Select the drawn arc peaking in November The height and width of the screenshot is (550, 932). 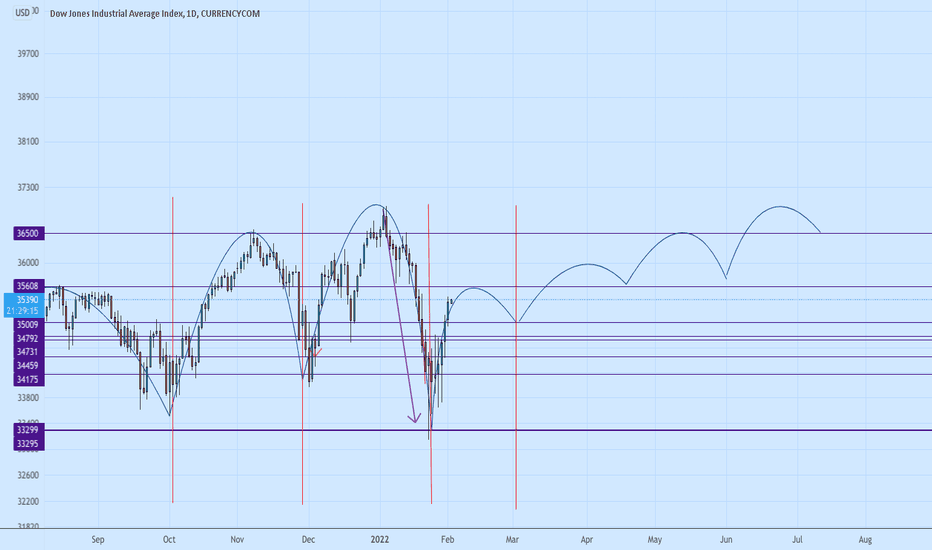(x=252, y=232)
